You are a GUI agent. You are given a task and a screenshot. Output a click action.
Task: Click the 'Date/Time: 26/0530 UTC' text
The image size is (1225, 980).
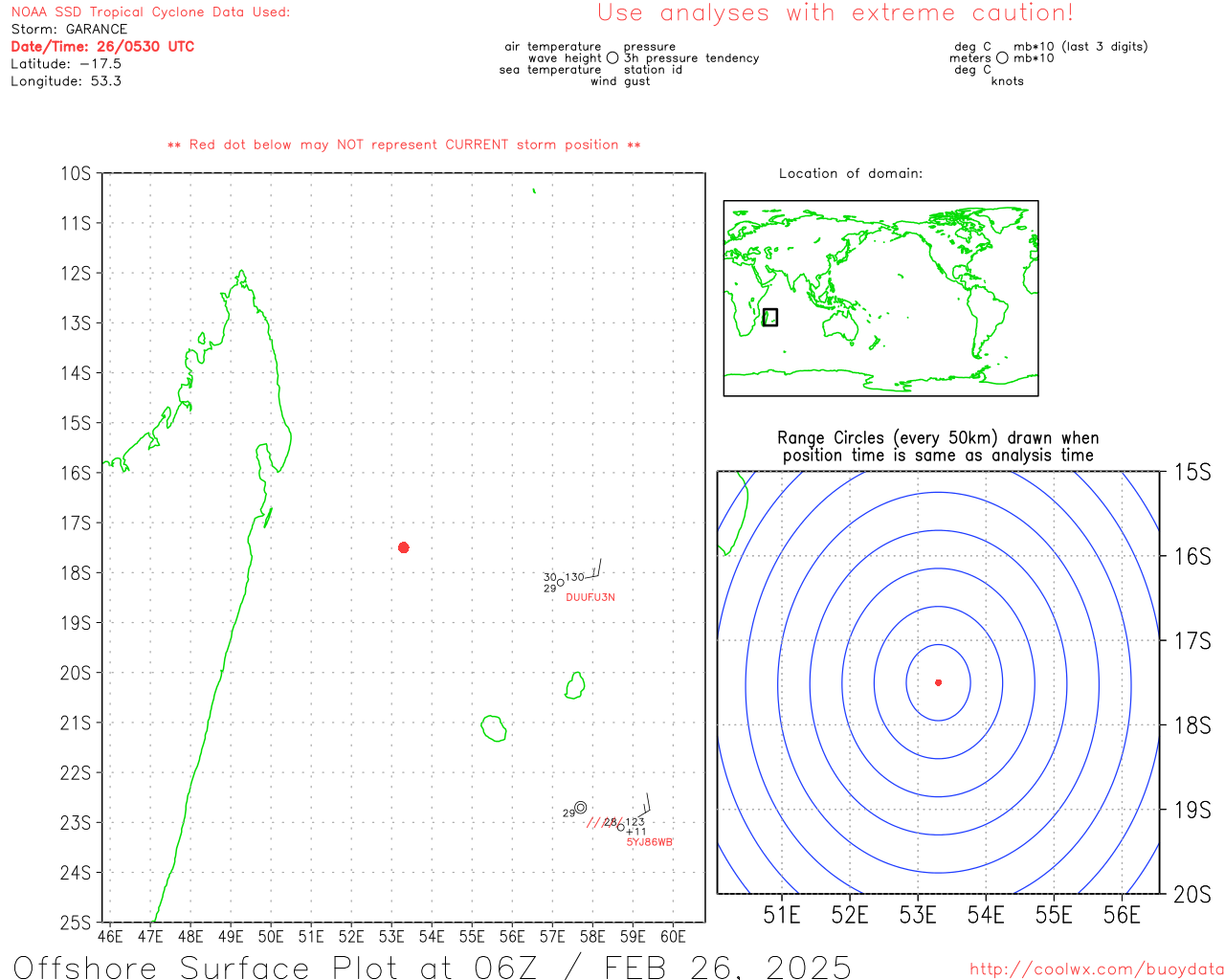[x=102, y=47]
